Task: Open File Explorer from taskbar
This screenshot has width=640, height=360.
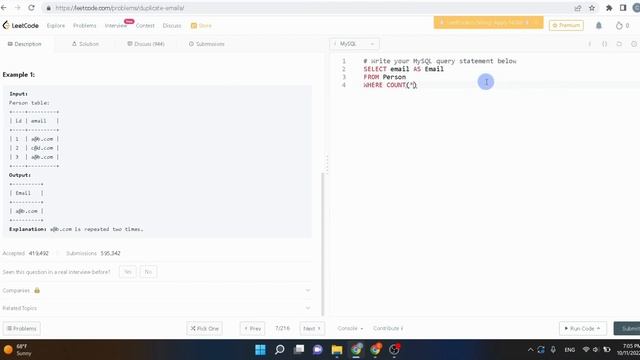Action: coord(337,350)
